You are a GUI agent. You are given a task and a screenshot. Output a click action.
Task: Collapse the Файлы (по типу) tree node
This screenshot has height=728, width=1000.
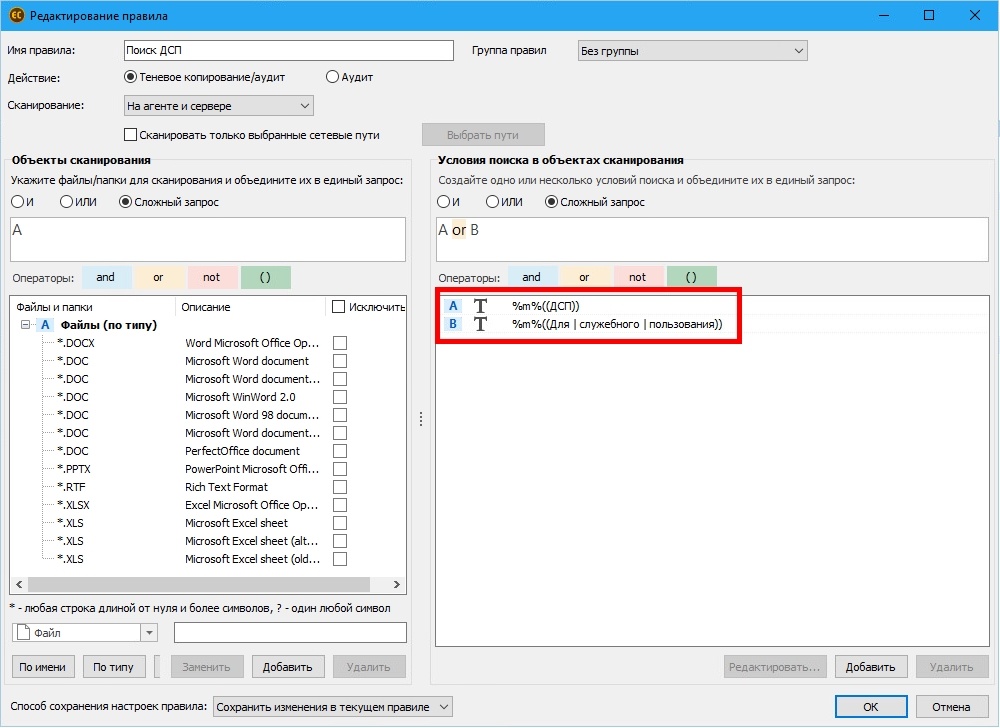pos(26,324)
